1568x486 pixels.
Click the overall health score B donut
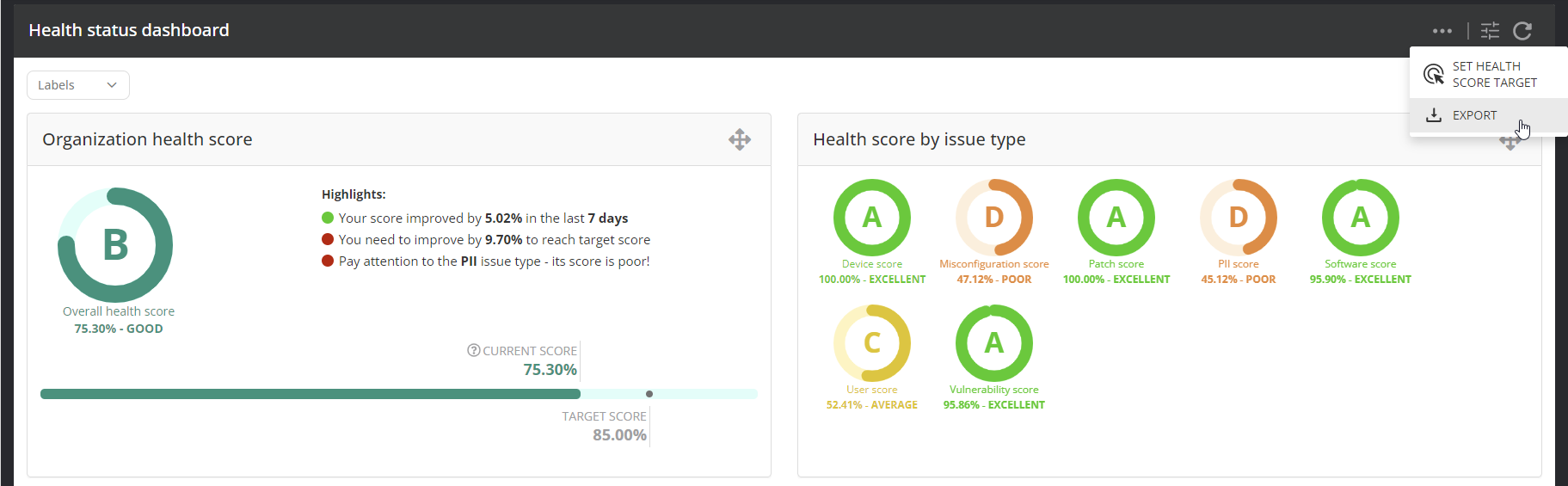tap(115, 245)
